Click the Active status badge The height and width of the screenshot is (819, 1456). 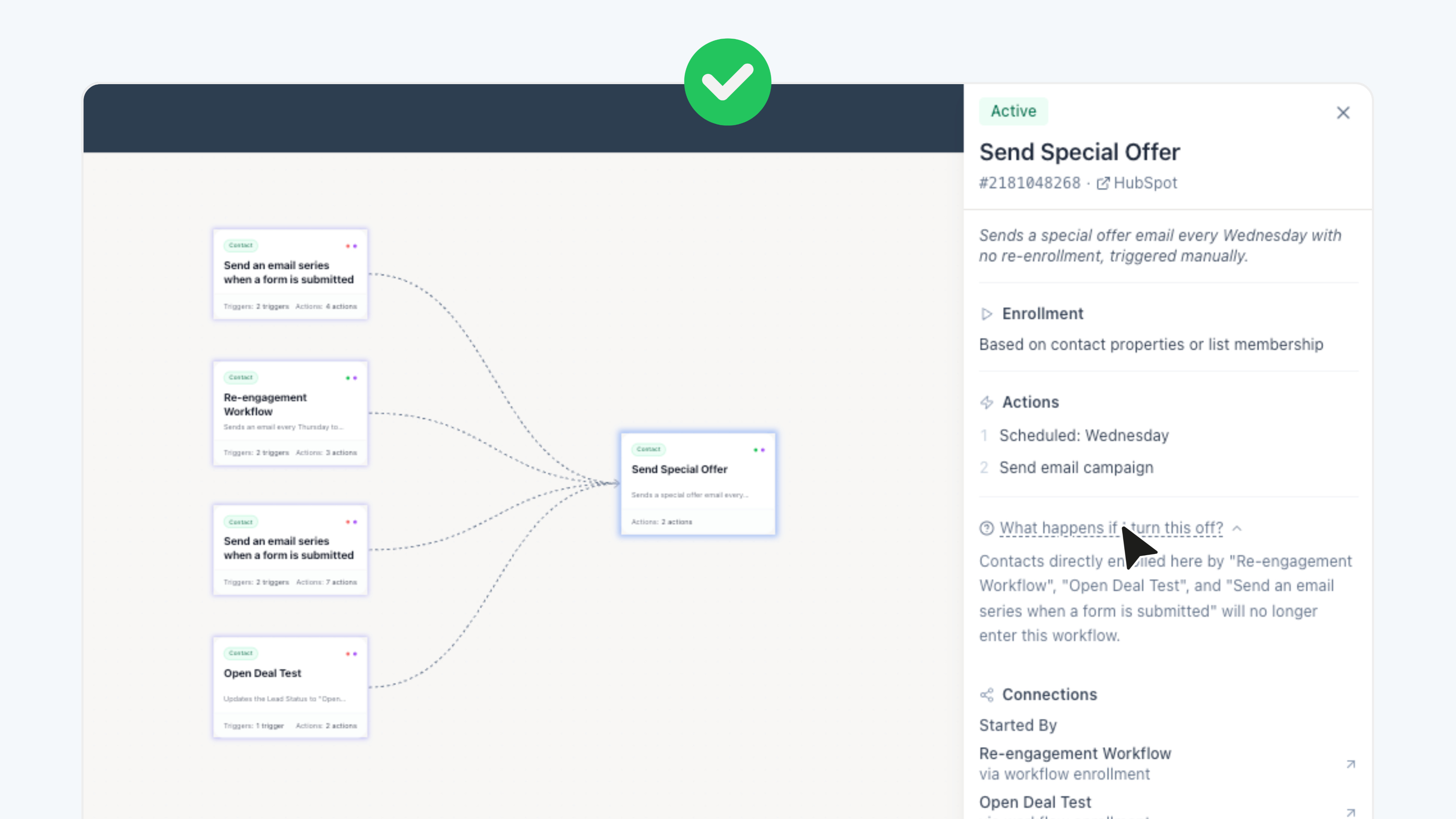[x=1014, y=111]
